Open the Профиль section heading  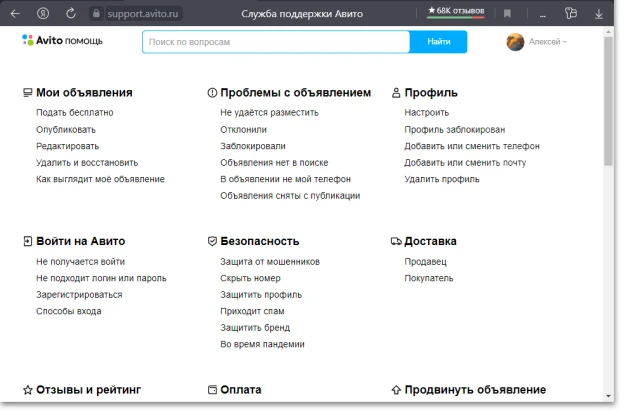431,93
